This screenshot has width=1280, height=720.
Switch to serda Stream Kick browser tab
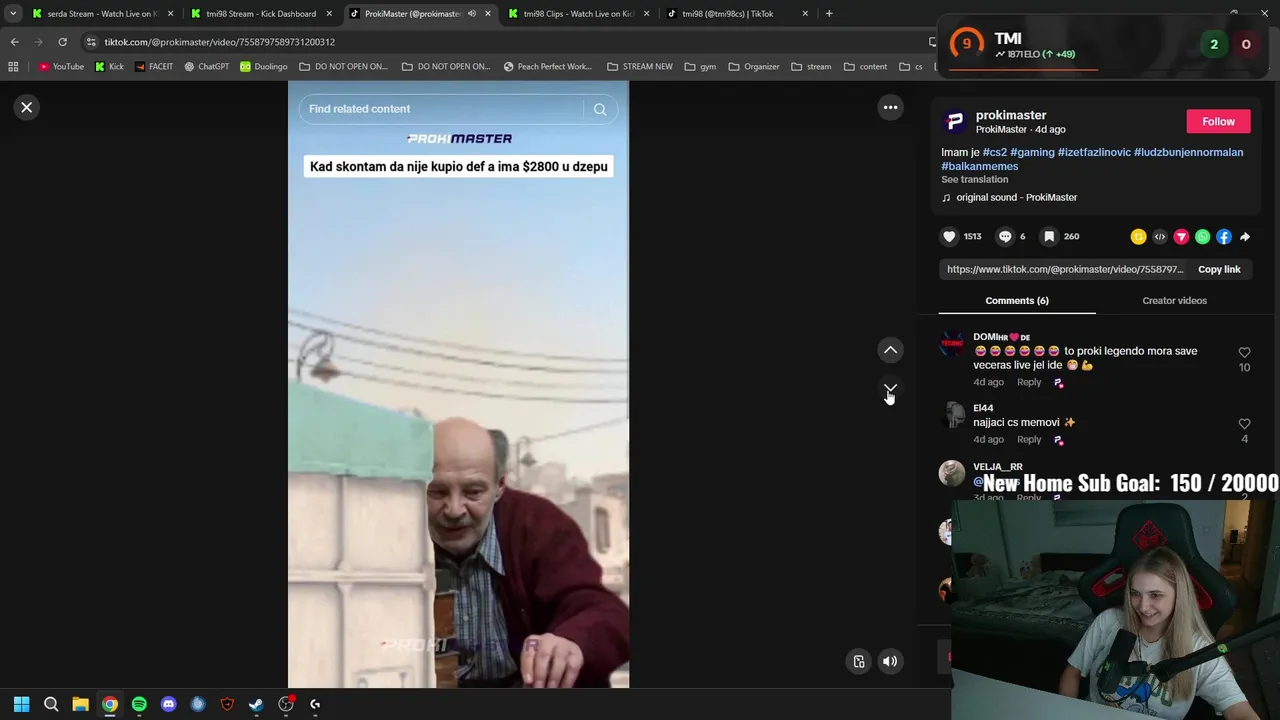tap(102, 14)
